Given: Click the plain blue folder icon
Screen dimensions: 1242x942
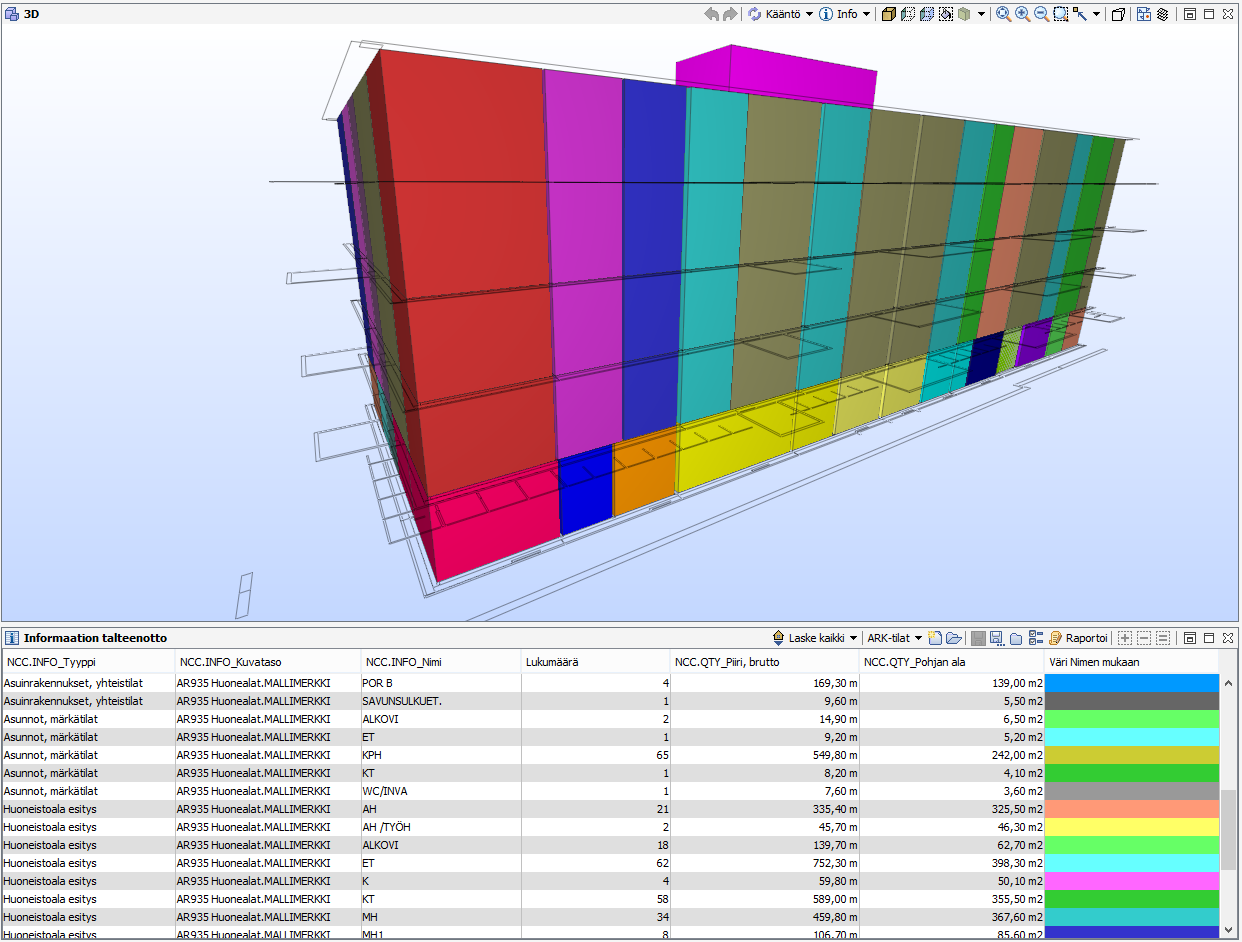Looking at the screenshot, I should 1015,638.
